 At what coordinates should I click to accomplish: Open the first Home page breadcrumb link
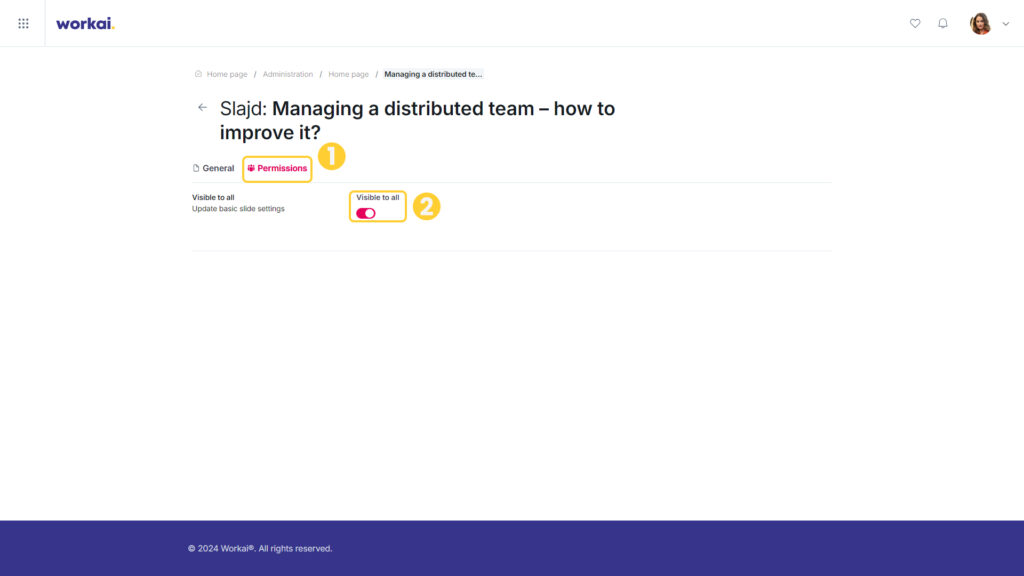pyautogui.click(x=227, y=74)
